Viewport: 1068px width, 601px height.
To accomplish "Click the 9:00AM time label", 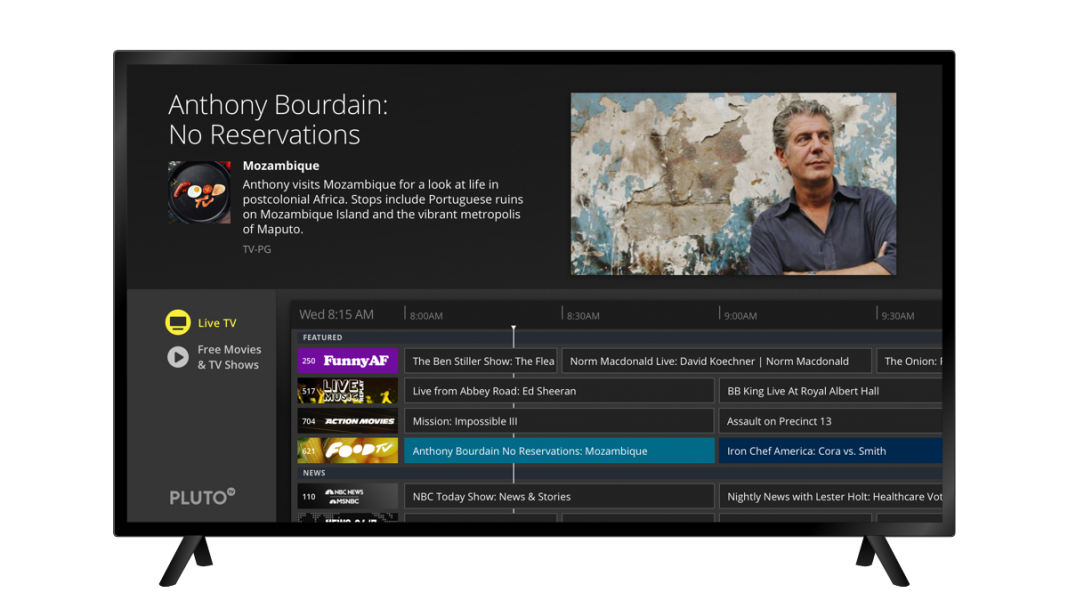I will [741, 316].
